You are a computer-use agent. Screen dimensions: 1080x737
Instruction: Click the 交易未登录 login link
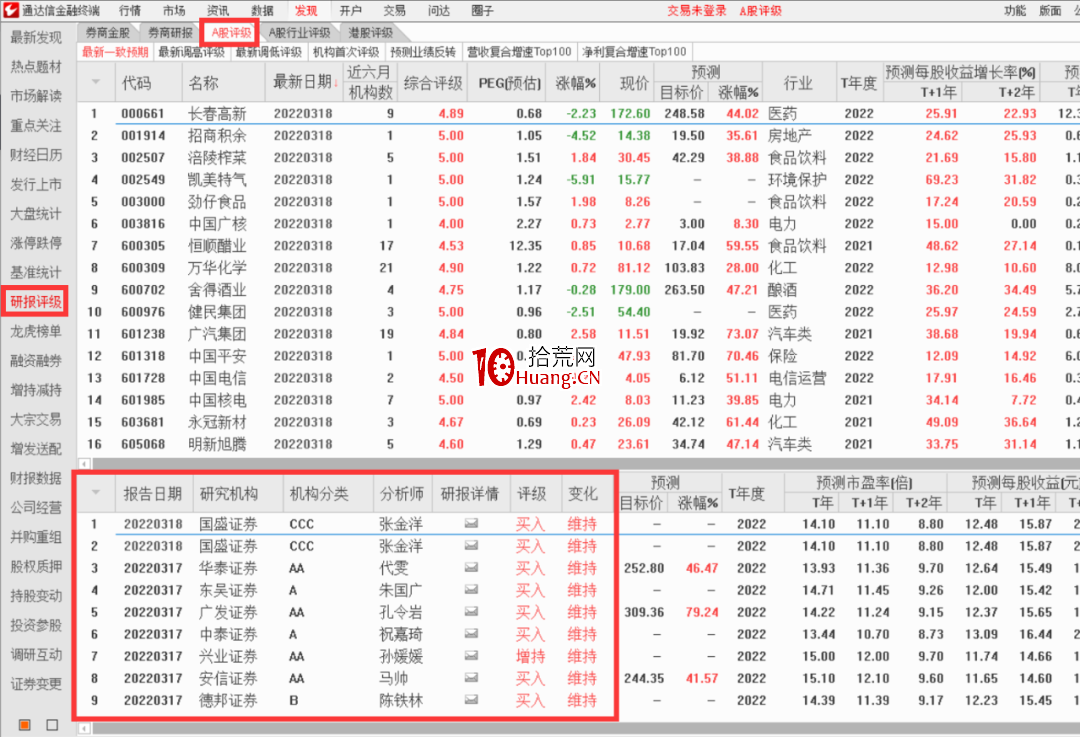pyautogui.click(x=696, y=10)
